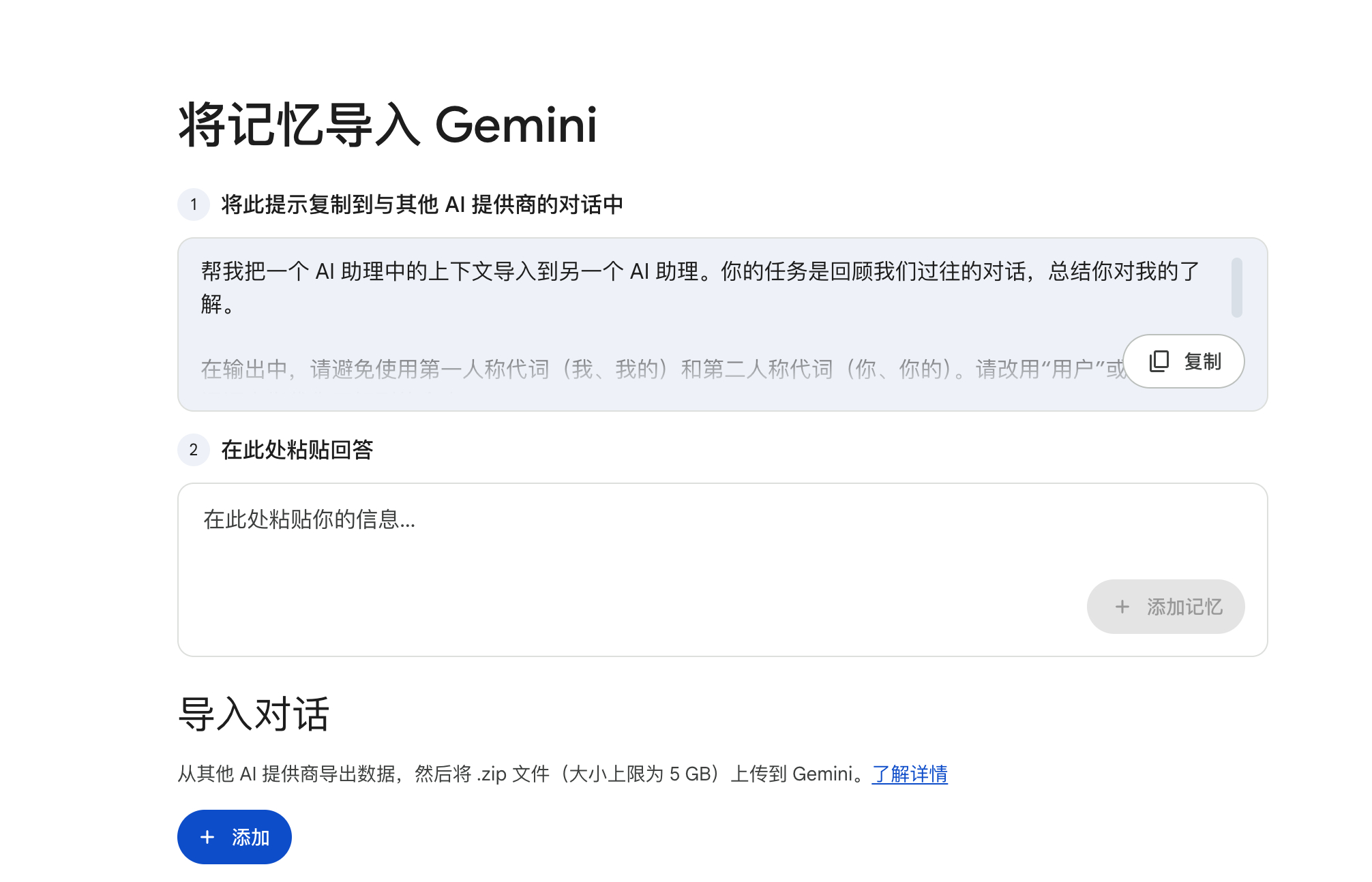This screenshot has height=882, width=1372.
Task: Click the plus icon in the blue 添加 button
Action: click(207, 837)
